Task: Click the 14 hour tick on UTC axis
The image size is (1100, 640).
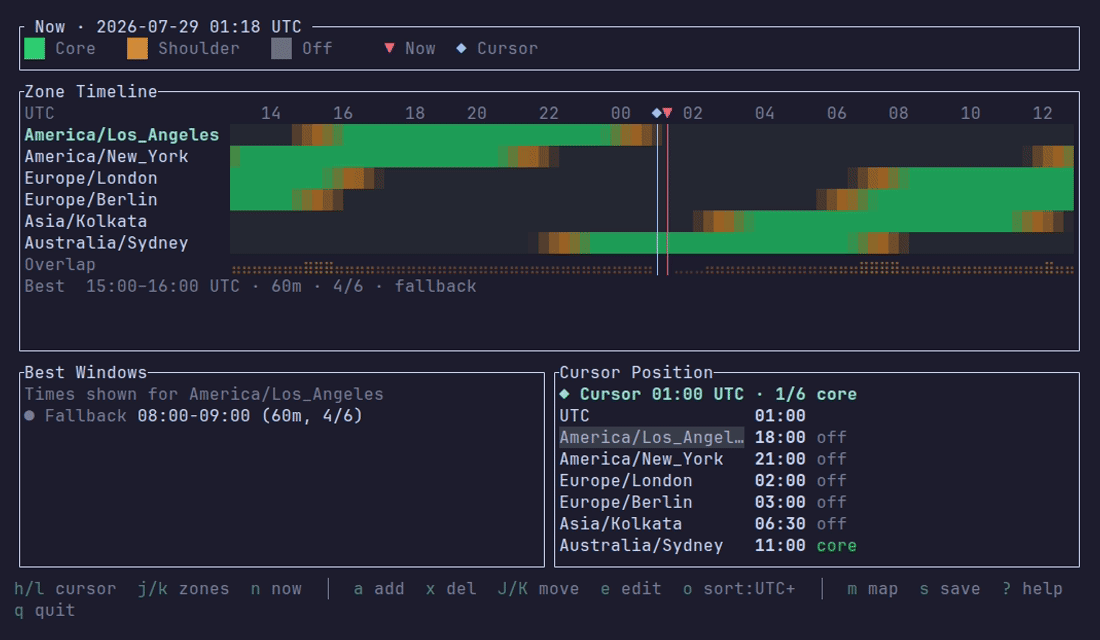Action: (x=271, y=113)
